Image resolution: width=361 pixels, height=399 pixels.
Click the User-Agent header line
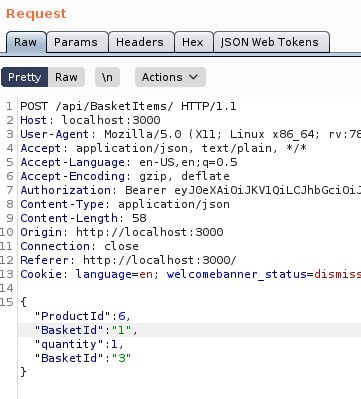pos(191,134)
